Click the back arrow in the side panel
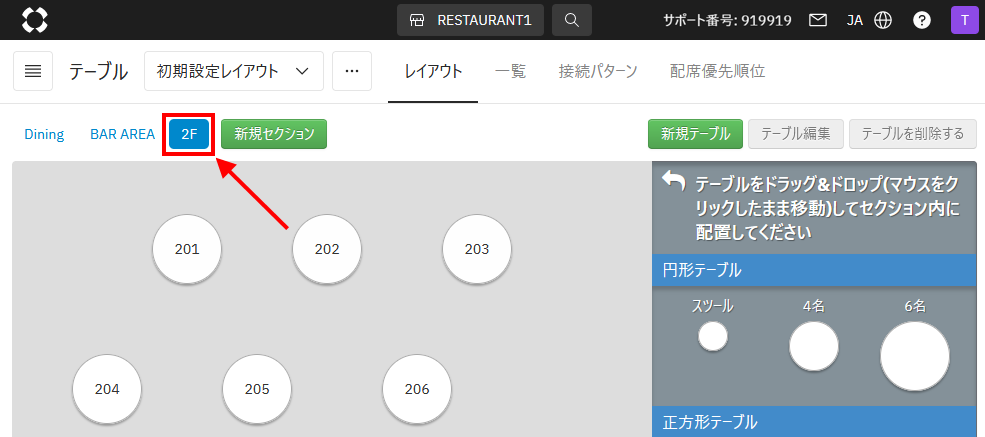The image size is (985, 437). [x=674, y=181]
